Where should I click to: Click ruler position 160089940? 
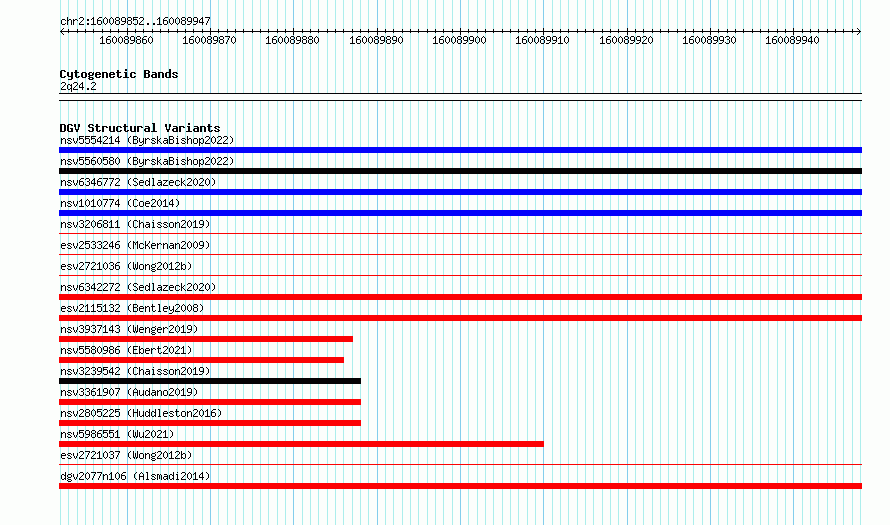(792, 40)
